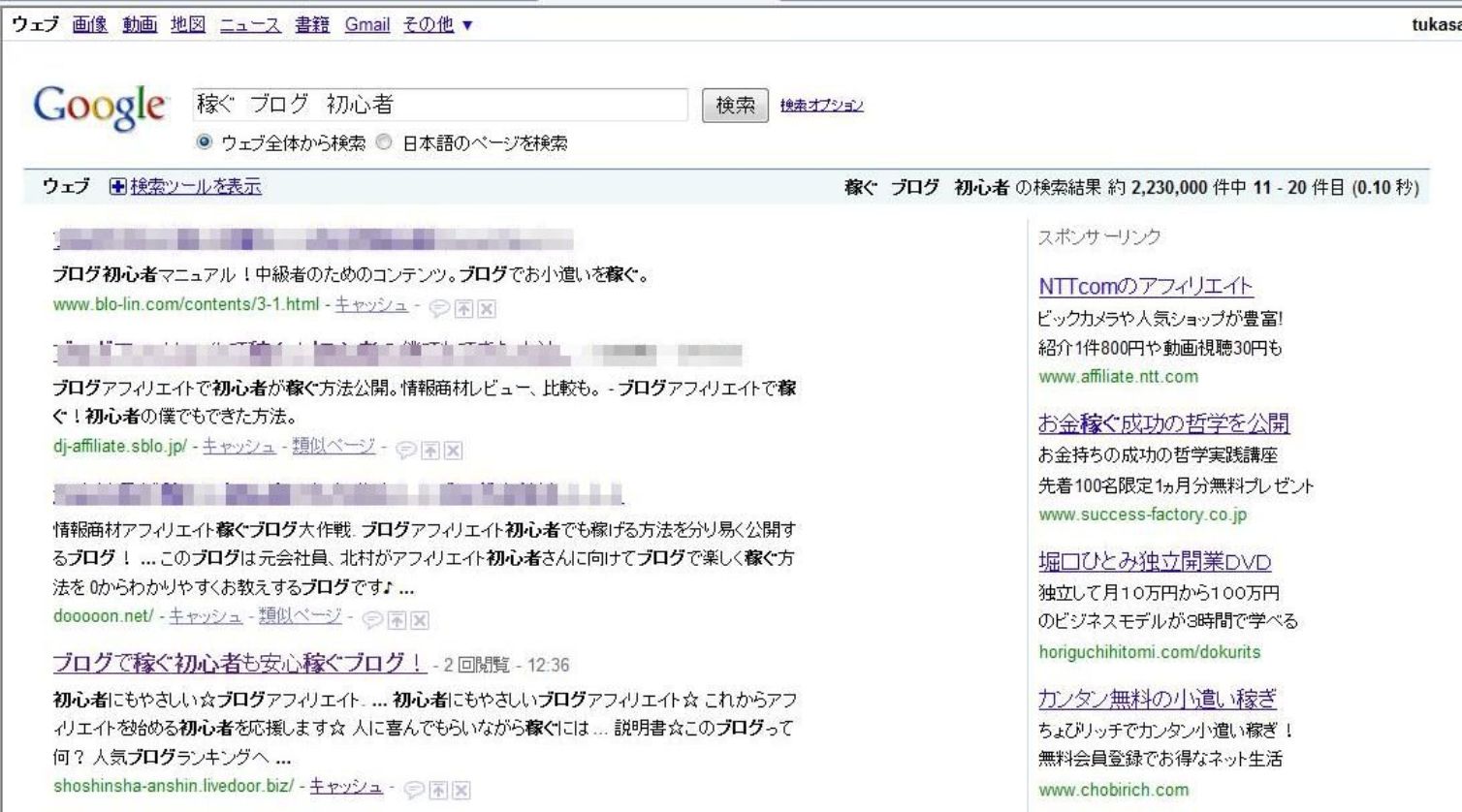The width and height of the screenshot is (1462, 812).
Task: Open キャッシュ link for blo-lin.com result
Action: [x=371, y=304]
